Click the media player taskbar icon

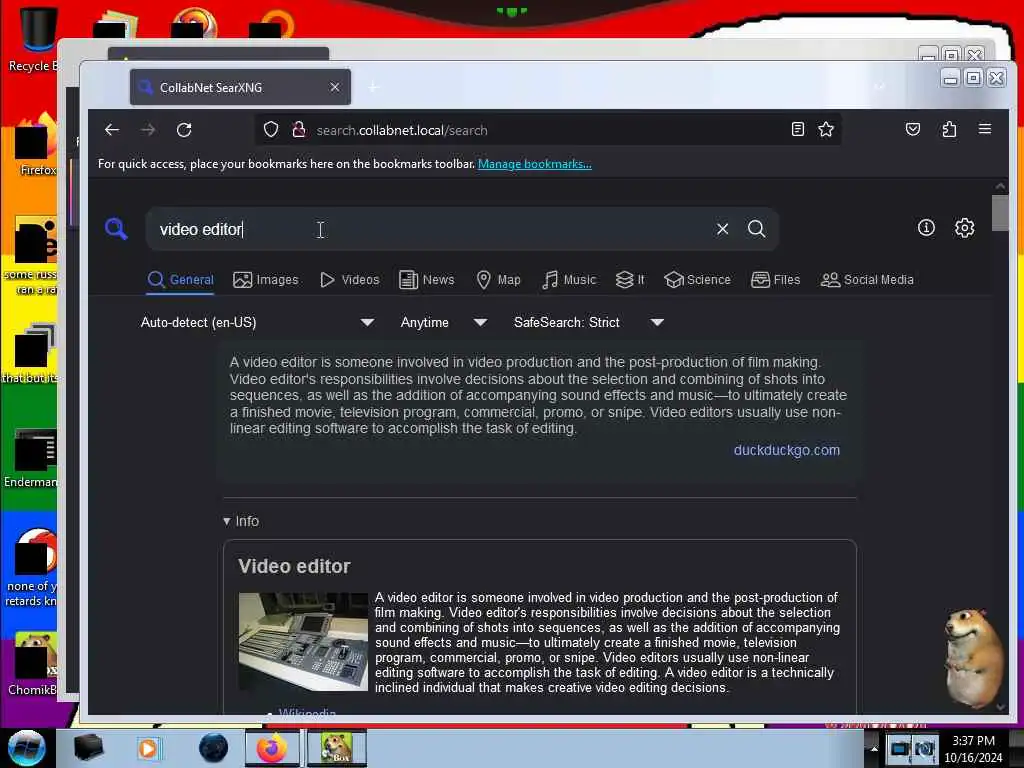(149, 748)
